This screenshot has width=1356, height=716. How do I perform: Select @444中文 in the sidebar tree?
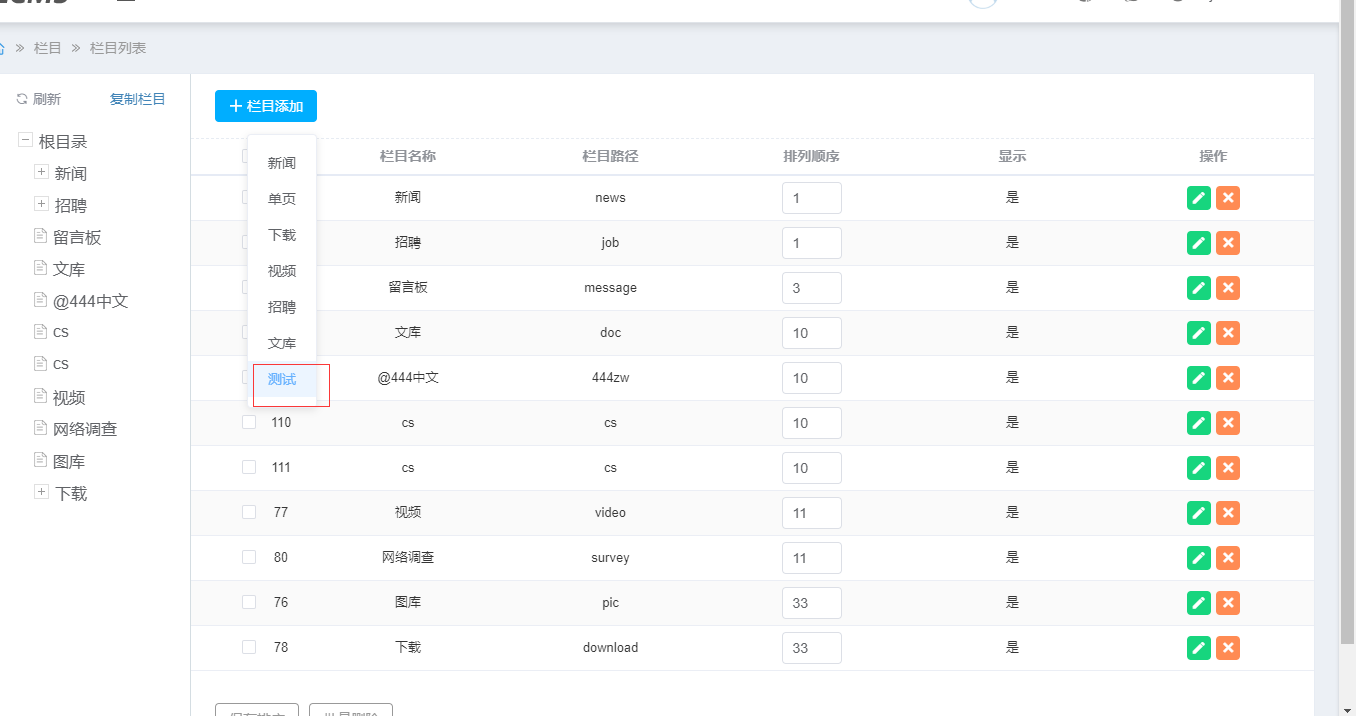90,301
